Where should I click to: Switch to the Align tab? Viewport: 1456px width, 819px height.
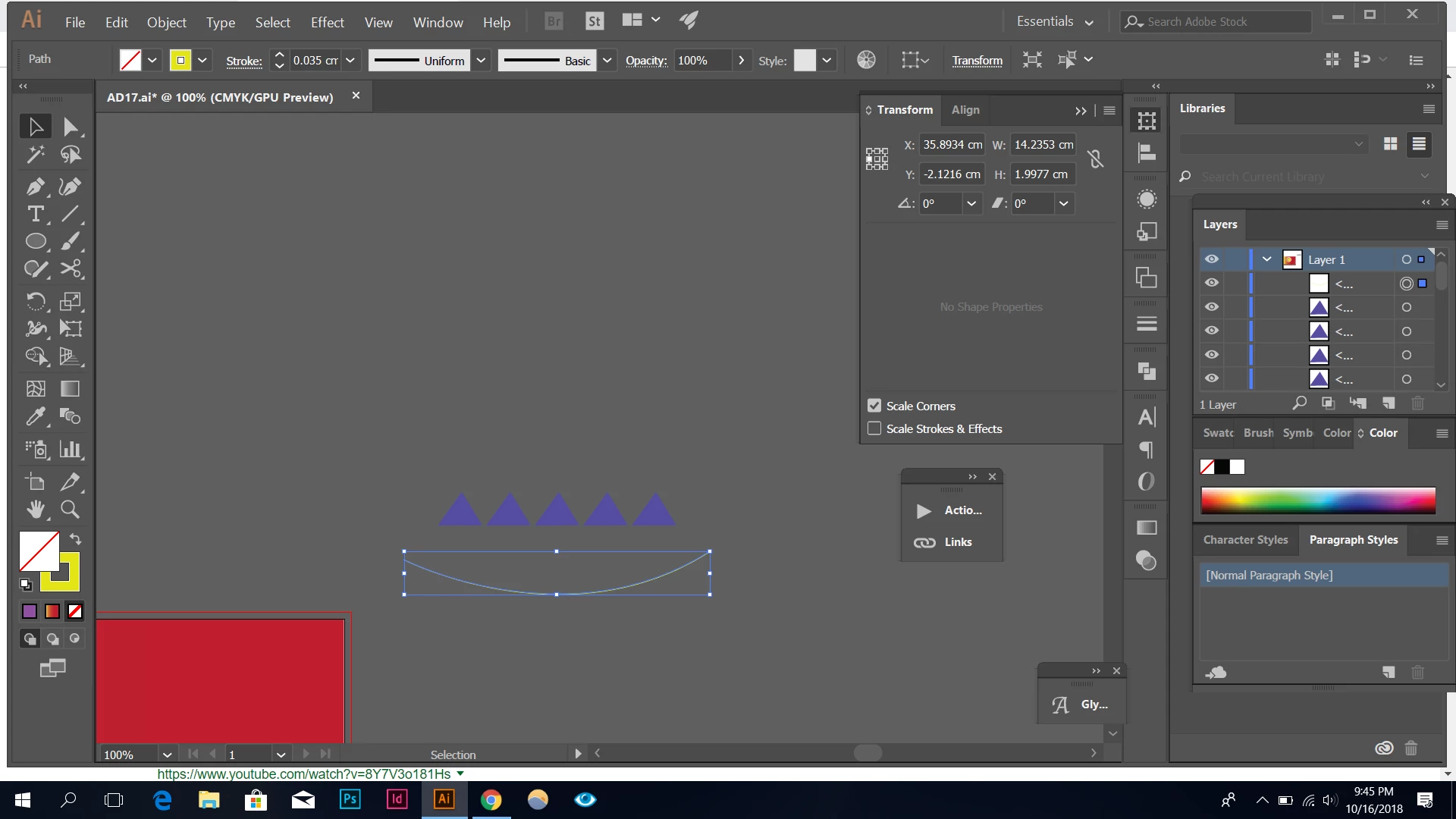[x=965, y=110]
